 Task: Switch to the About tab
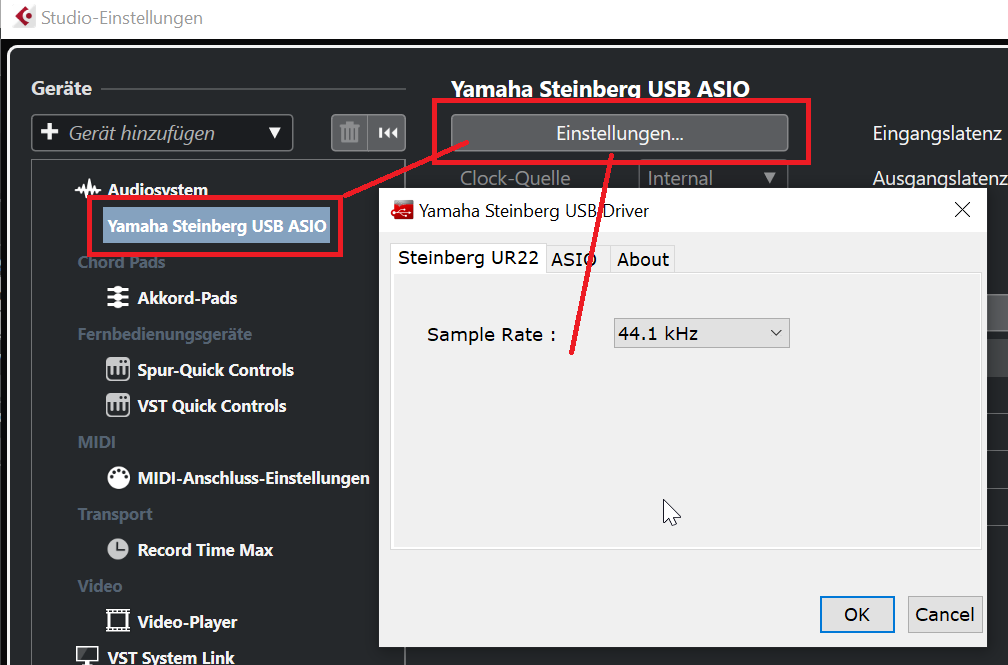tap(642, 259)
